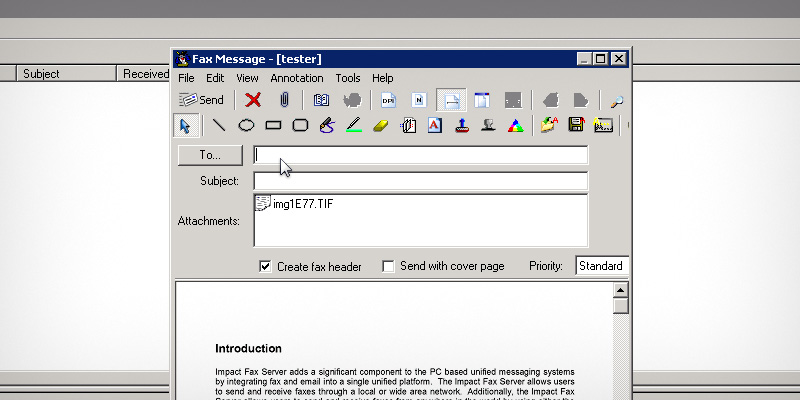Image resolution: width=800 pixels, height=400 pixels.
Task: Click the magnifier zoom icon
Action: coord(617,100)
